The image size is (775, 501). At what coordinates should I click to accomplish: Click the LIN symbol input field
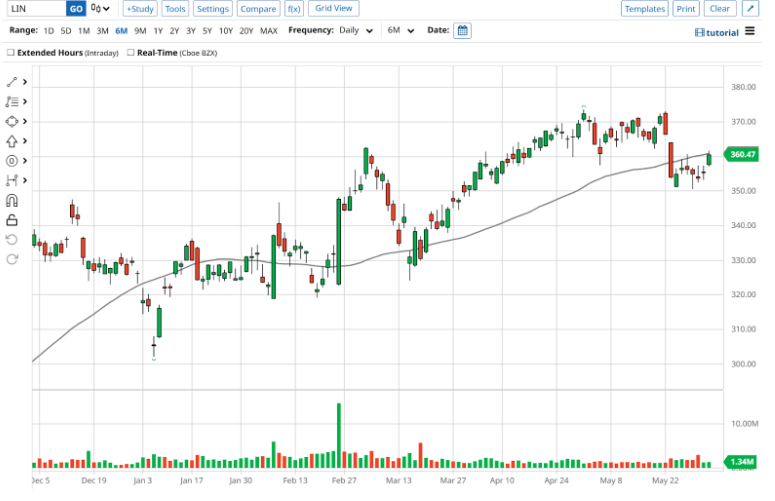(34, 9)
